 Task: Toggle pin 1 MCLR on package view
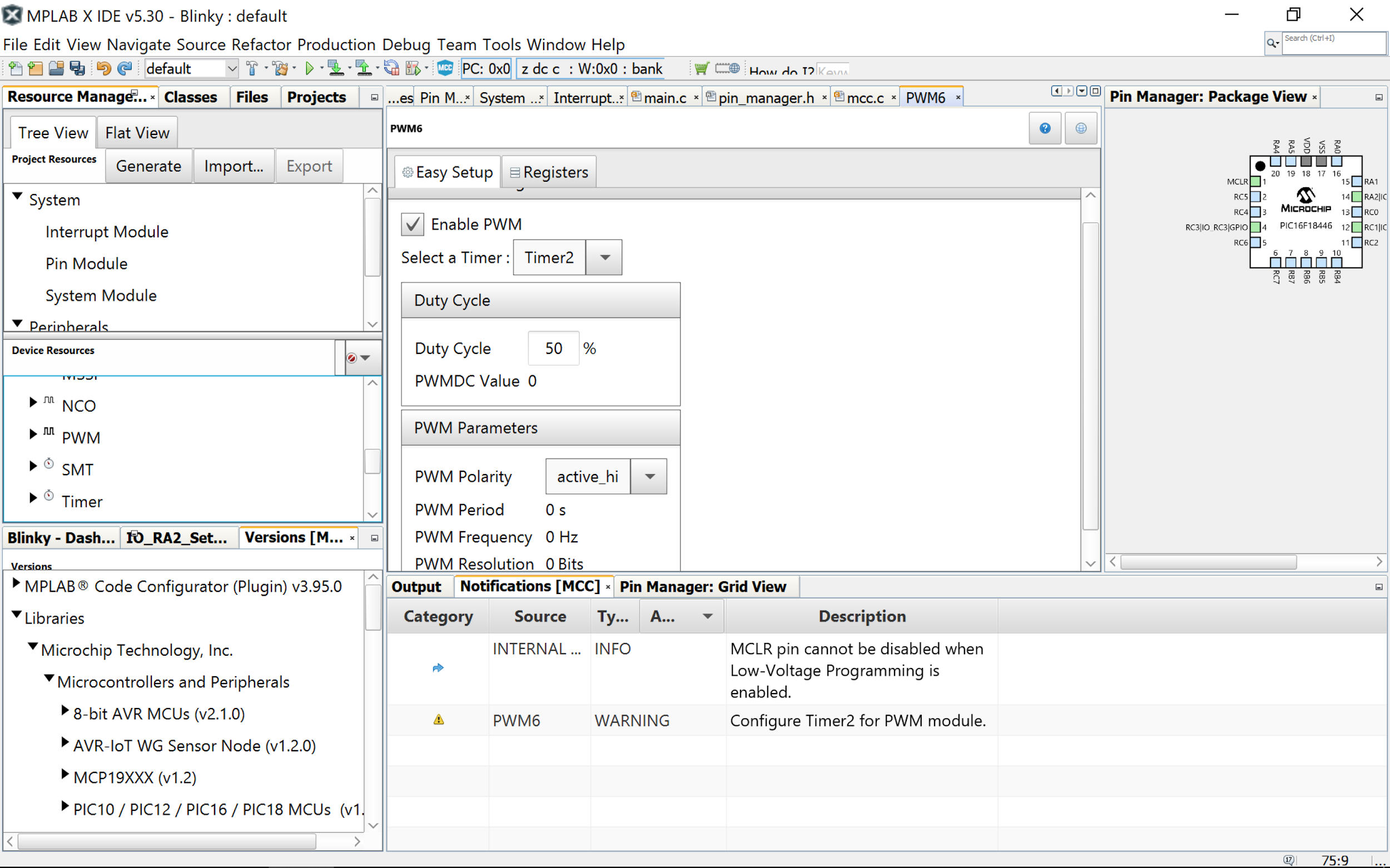coord(1255,181)
